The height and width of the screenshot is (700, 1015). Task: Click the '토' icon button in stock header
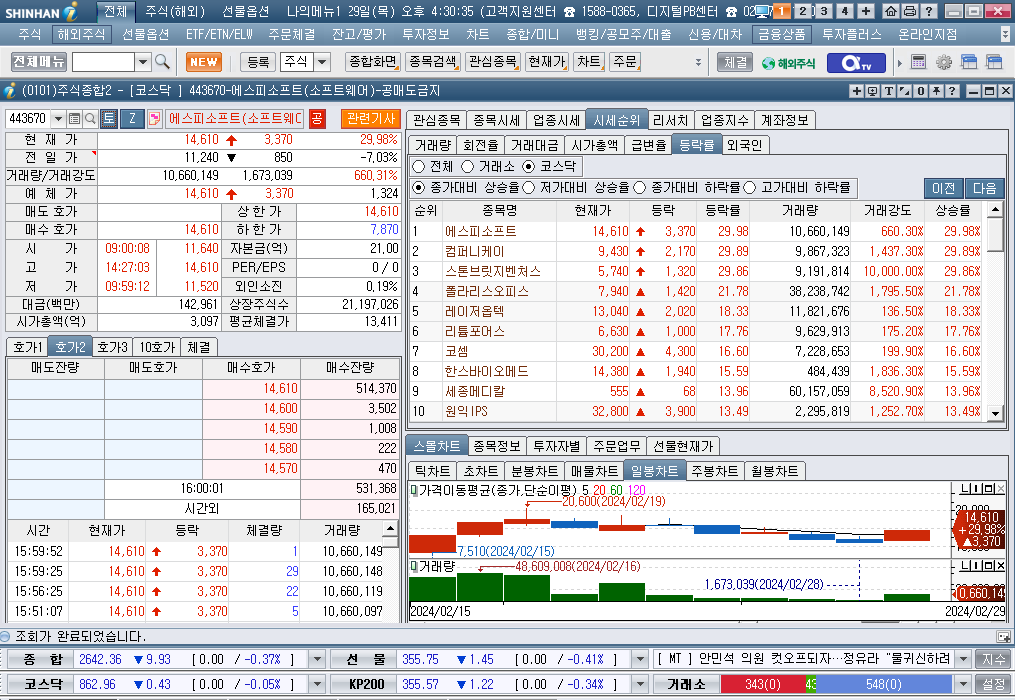click(108, 118)
